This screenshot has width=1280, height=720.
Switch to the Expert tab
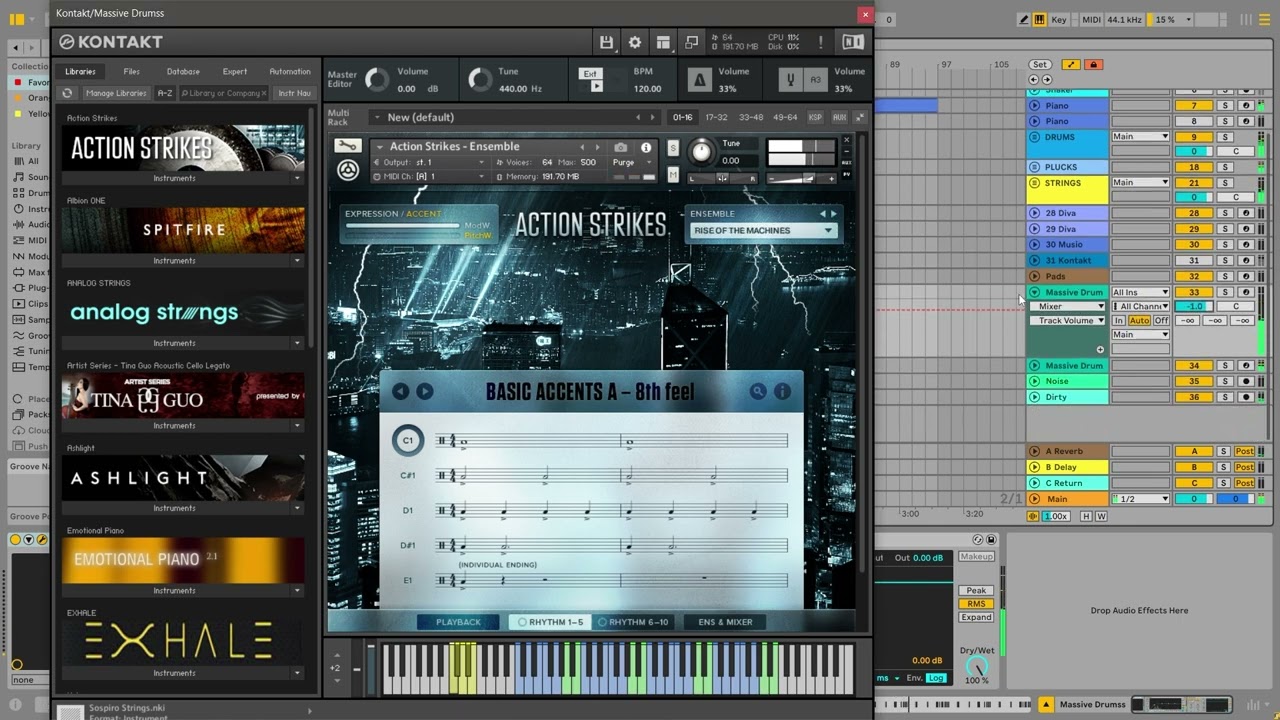pyautogui.click(x=235, y=71)
